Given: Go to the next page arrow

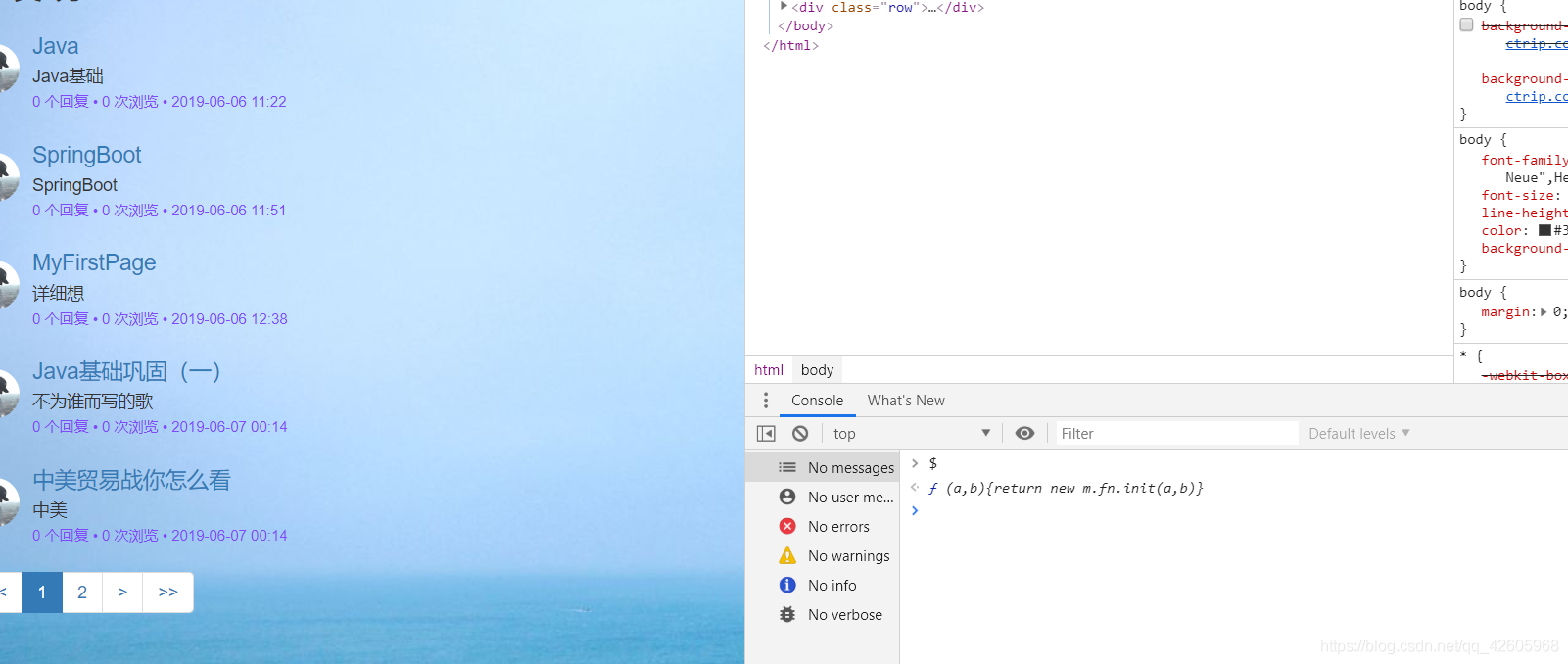Looking at the screenshot, I should [x=122, y=593].
